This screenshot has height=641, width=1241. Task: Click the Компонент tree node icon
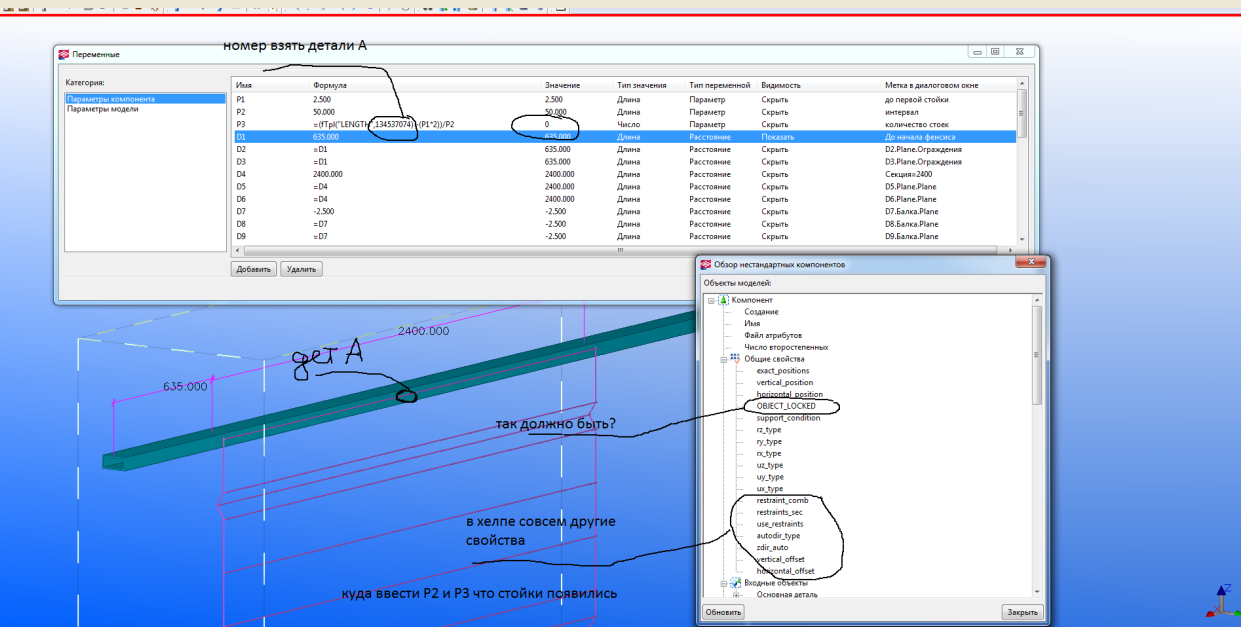tap(722, 300)
